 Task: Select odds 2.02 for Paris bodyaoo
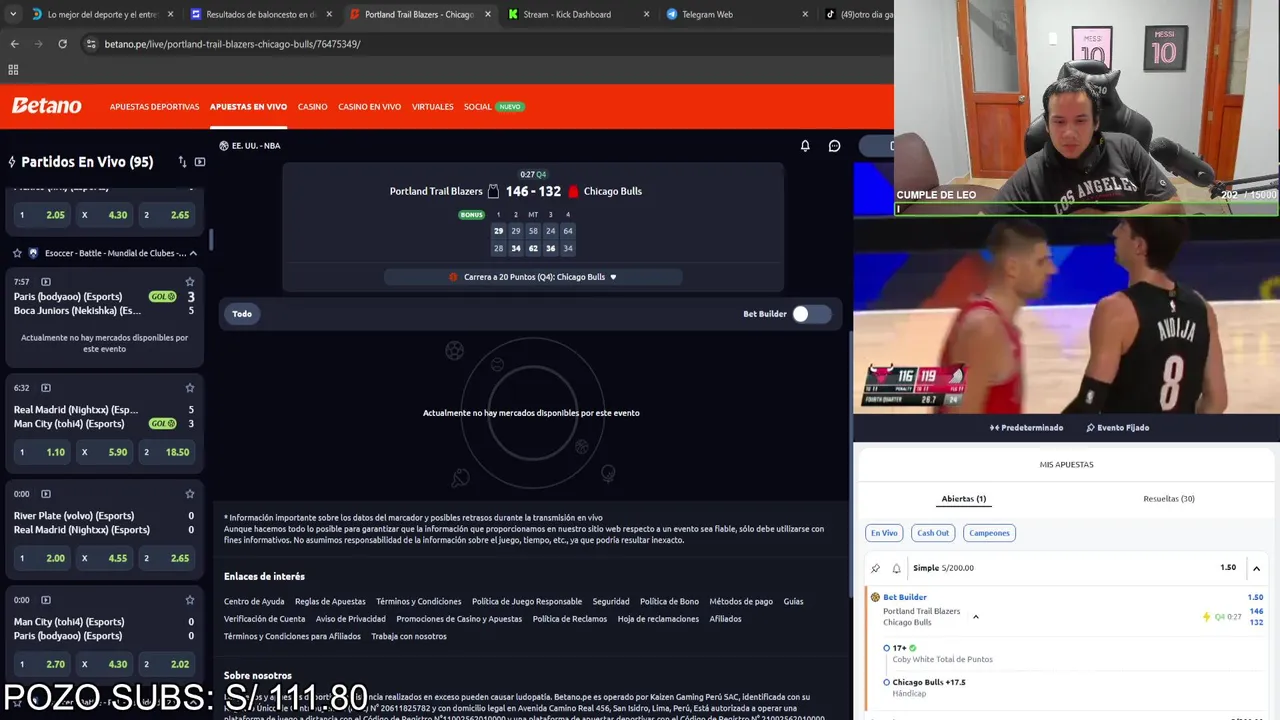click(x=167, y=664)
